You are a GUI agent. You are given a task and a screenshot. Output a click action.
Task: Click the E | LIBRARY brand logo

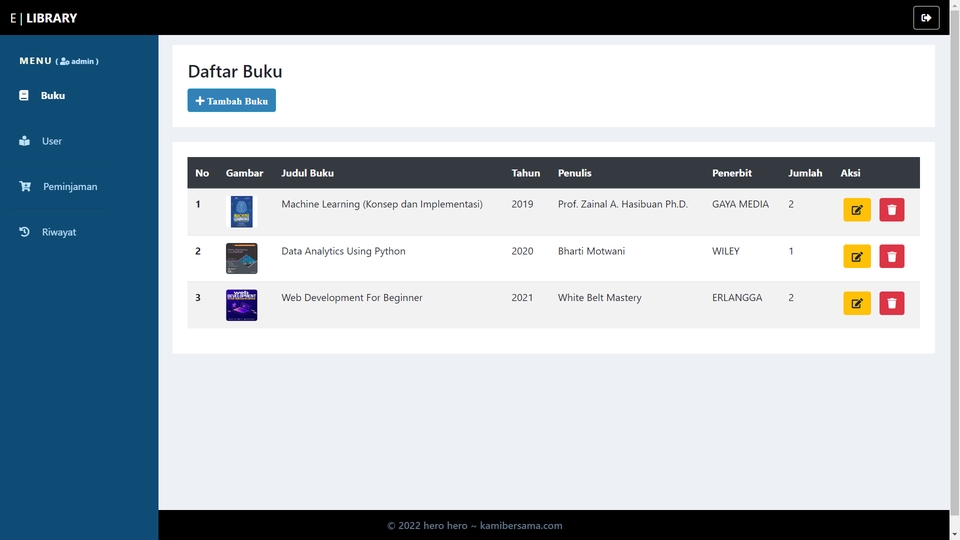coord(43,18)
